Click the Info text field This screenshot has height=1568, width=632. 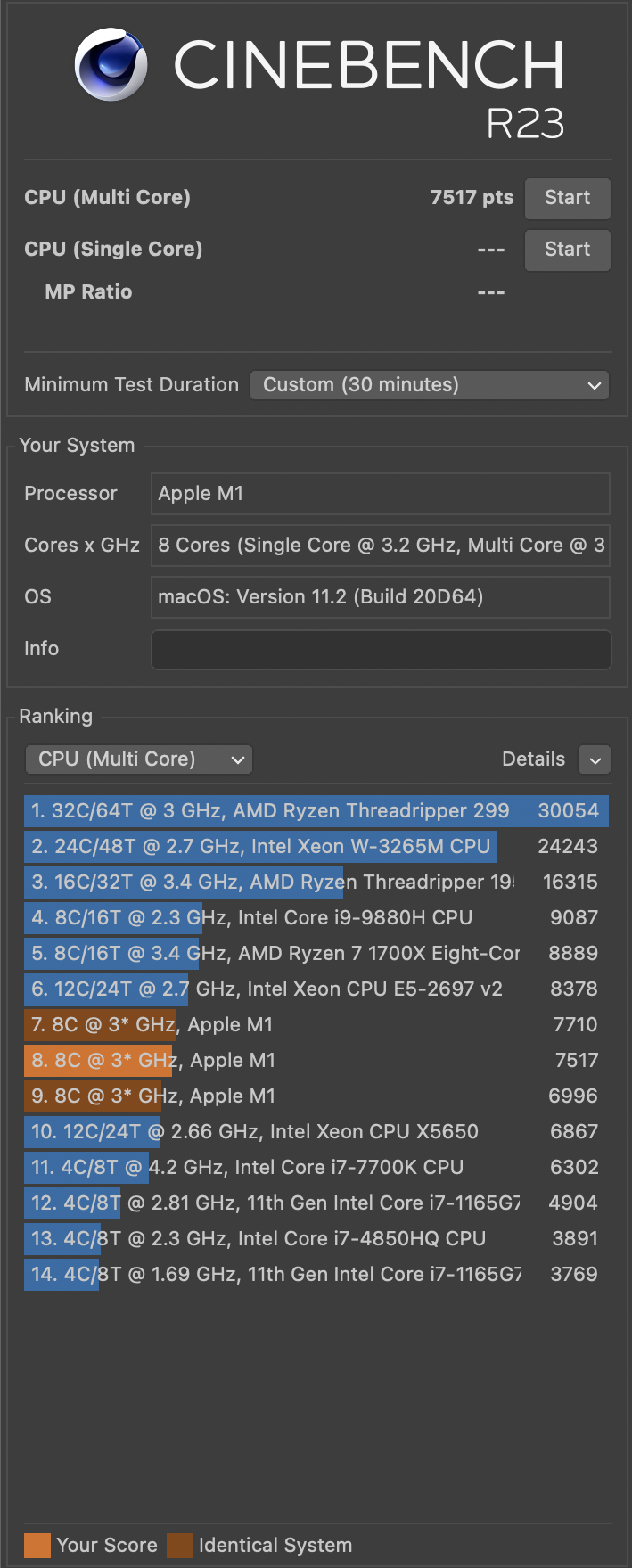tap(381, 649)
